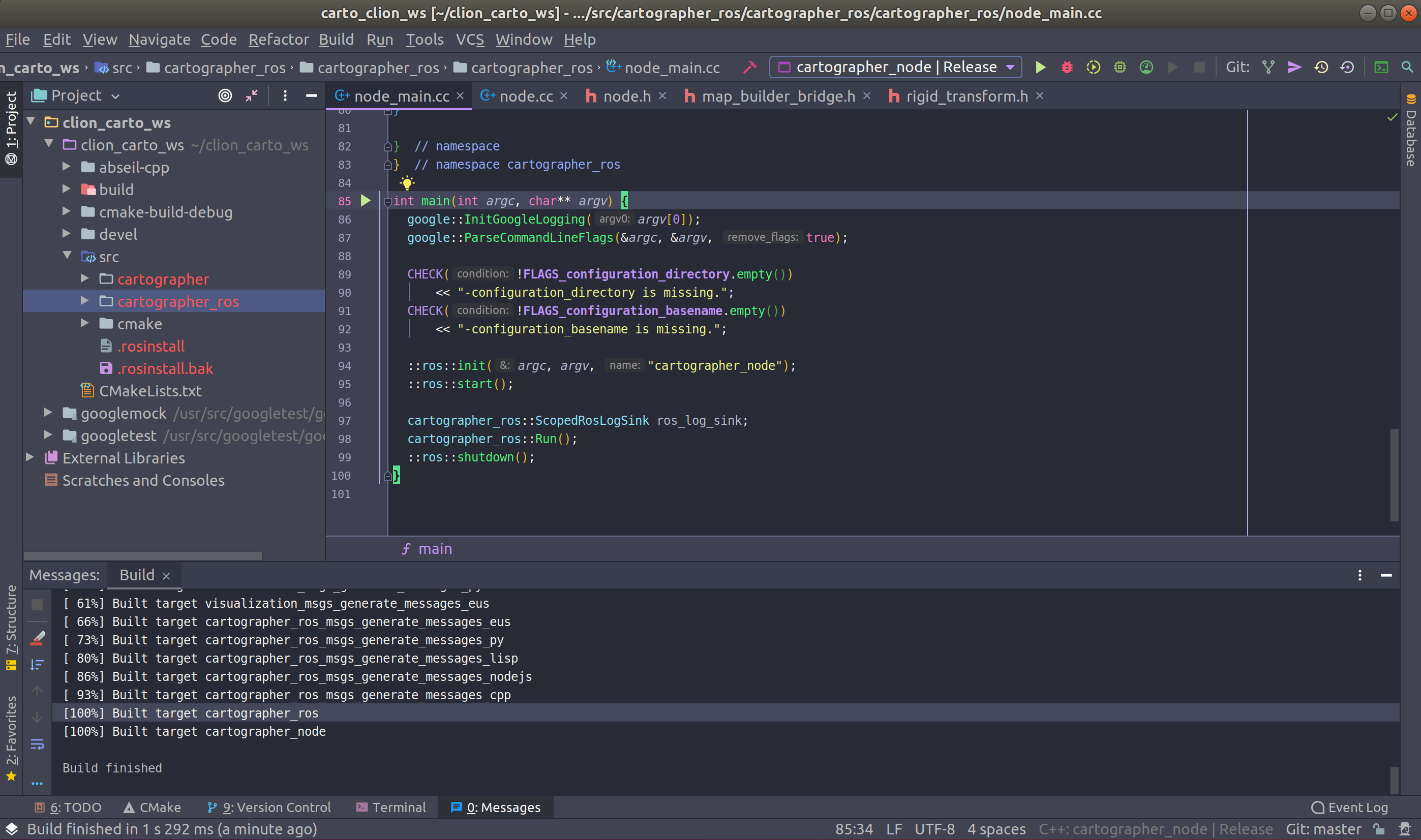Click the lightbulb intention icon
1421x840 pixels.
coord(407,182)
